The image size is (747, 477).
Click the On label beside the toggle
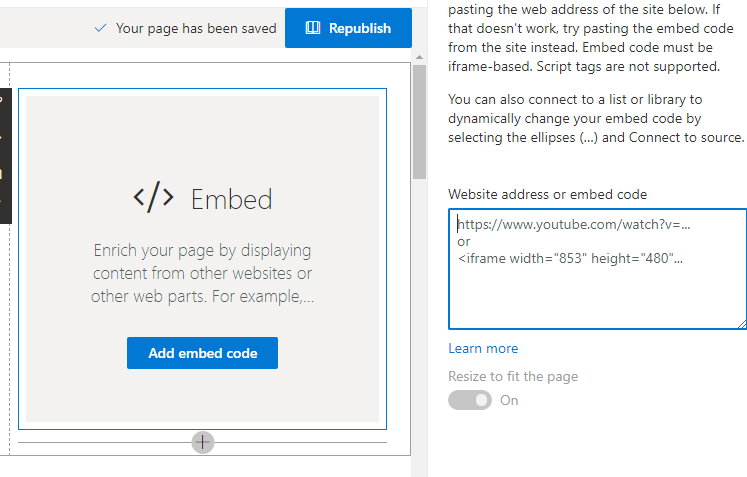tap(509, 400)
